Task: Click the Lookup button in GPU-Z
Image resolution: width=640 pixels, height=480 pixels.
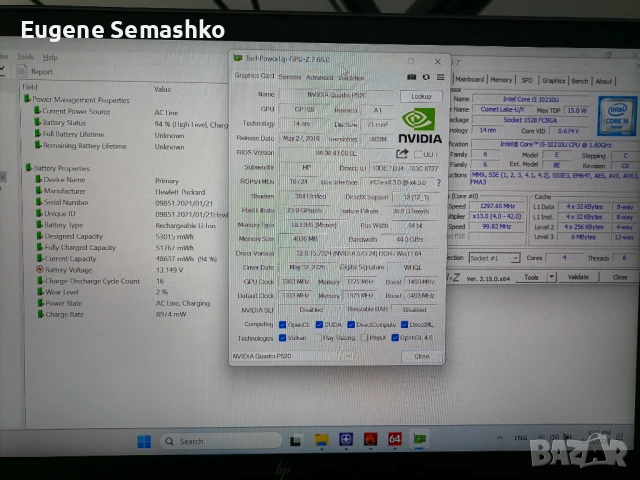Action: pyautogui.click(x=421, y=95)
